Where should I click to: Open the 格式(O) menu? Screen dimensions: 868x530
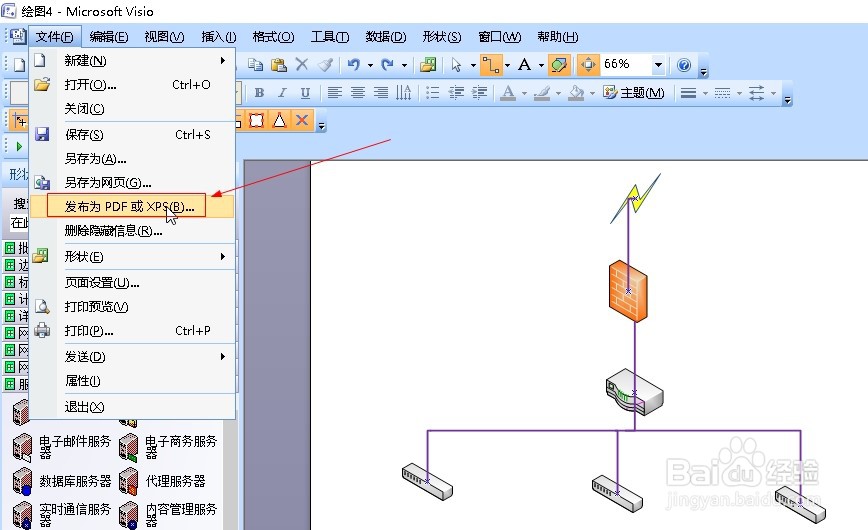click(273, 37)
